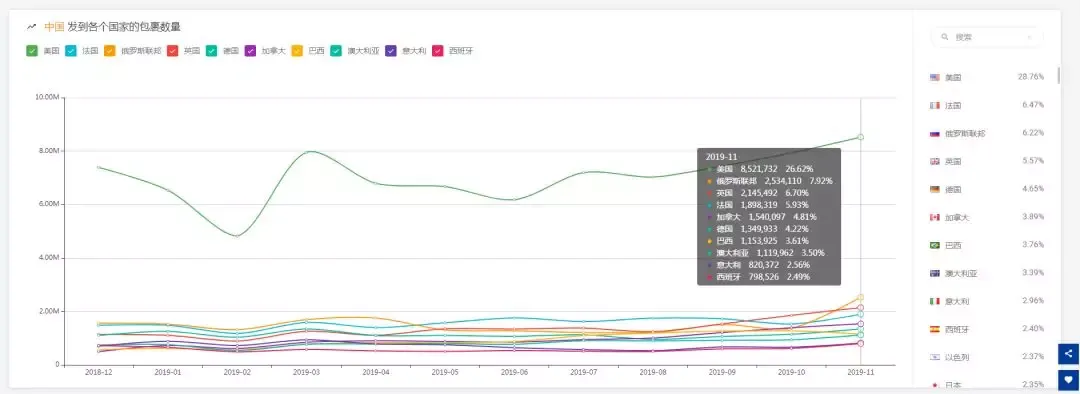The height and width of the screenshot is (394, 1080).
Task: Click the 2019-03 x-axis label
Action: click(x=306, y=372)
